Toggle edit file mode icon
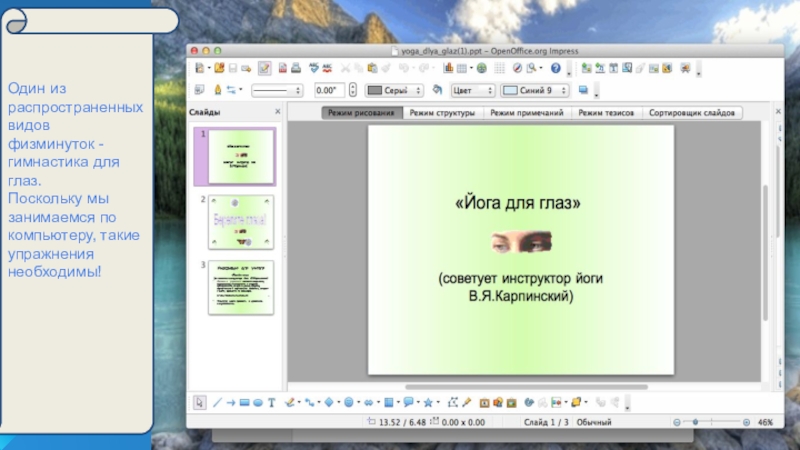The height and width of the screenshot is (450, 800). [264, 68]
